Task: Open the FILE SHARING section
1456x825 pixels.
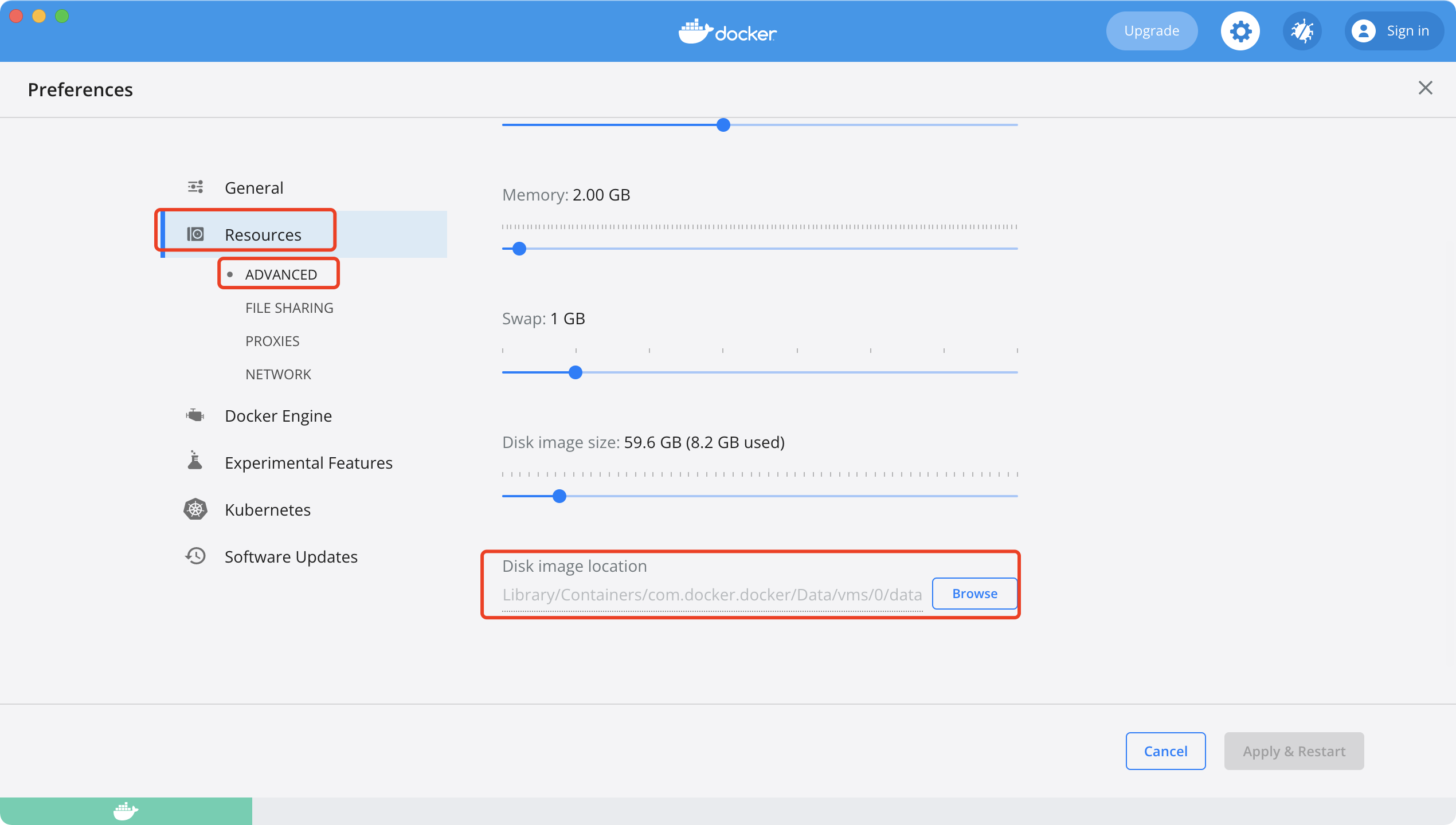Action: 289,307
